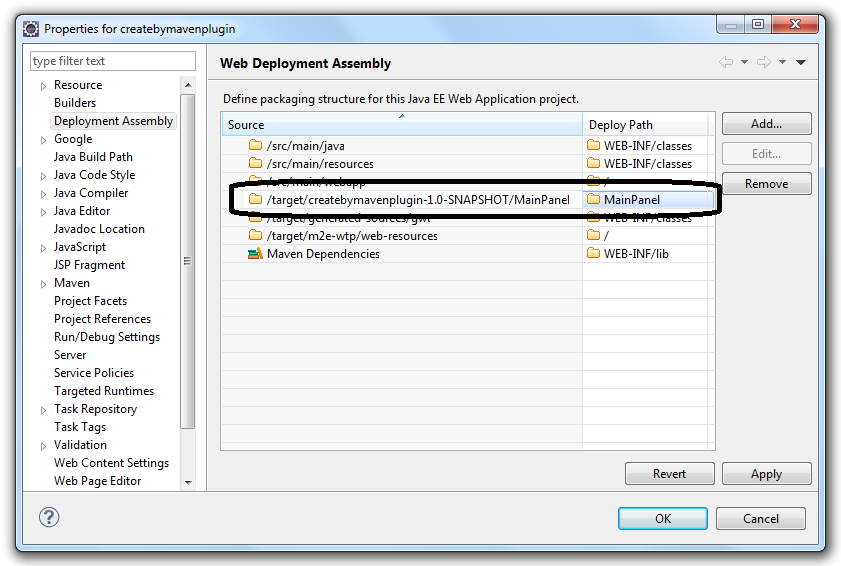This screenshot has height=566, width=841.
Task: Open the view menu dropdown triangle
Action: coord(801,62)
